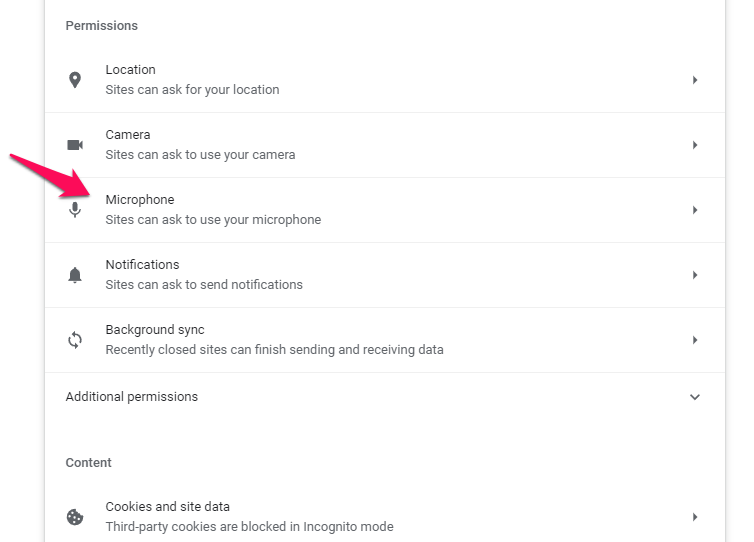Screen dimensions: 754x542
Task: Open Location permission via its arrow
Action: pyautogui.click(x=695, y=80)
